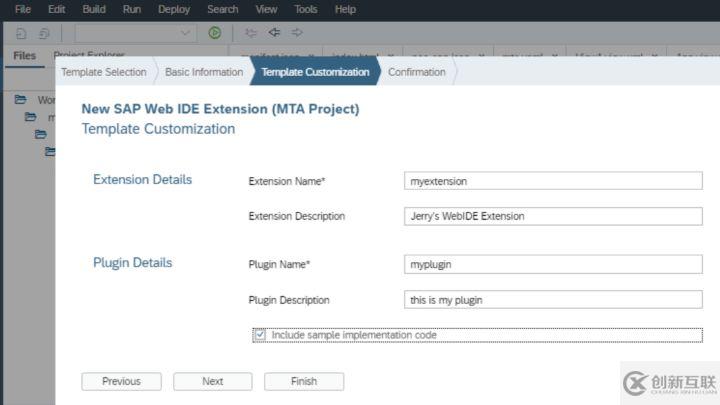
Task: Go to the Template Selection wizard step
Action: [x=103, y=72]
